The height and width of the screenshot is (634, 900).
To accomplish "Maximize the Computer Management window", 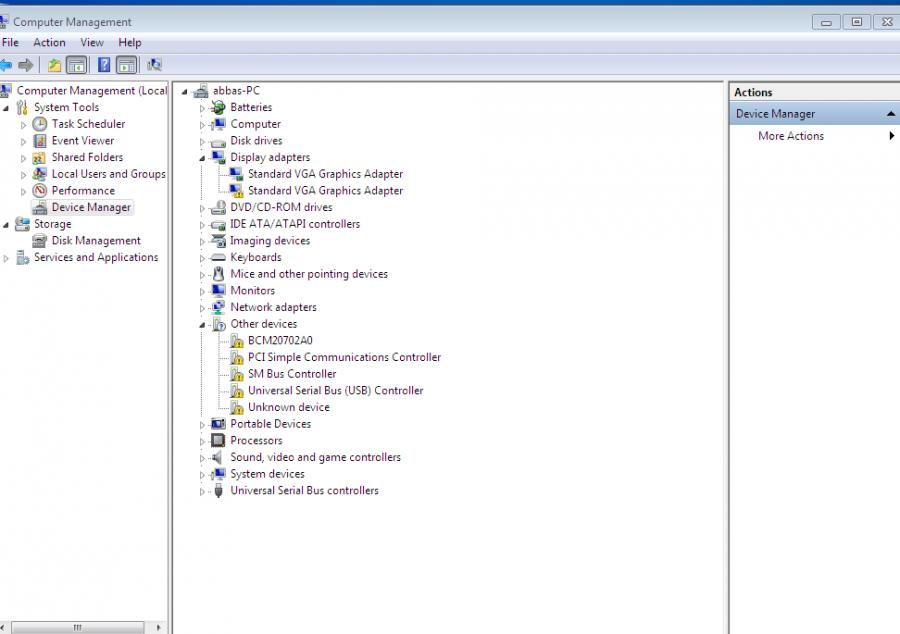I will pos(856,22).
